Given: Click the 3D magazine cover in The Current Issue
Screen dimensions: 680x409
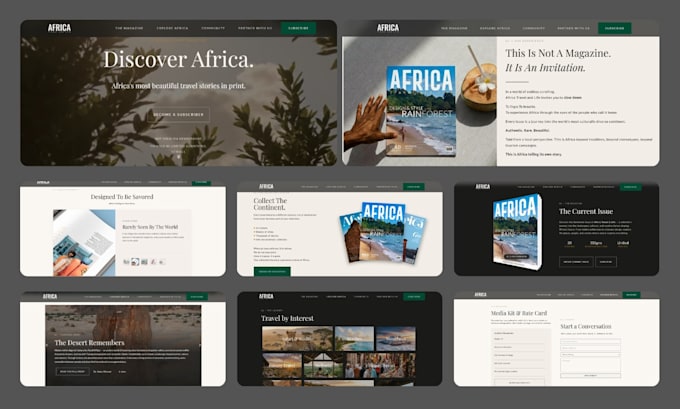Looking at the screenshot, I should 517,231.
